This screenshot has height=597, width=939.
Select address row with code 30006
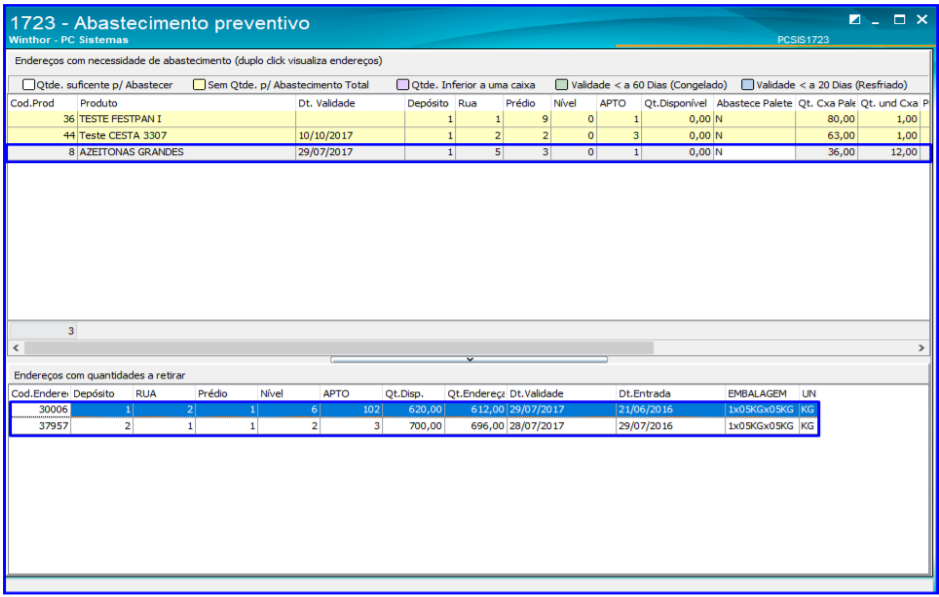tap(414, 410)
